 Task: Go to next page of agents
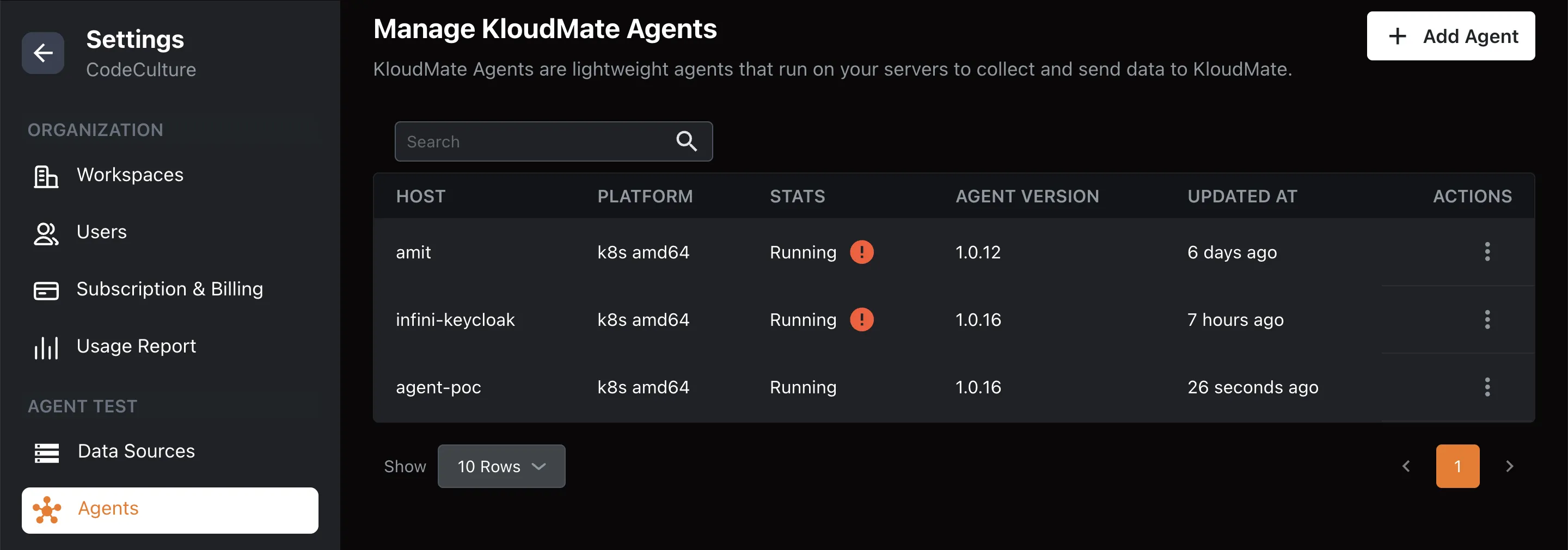point(1510,466)
